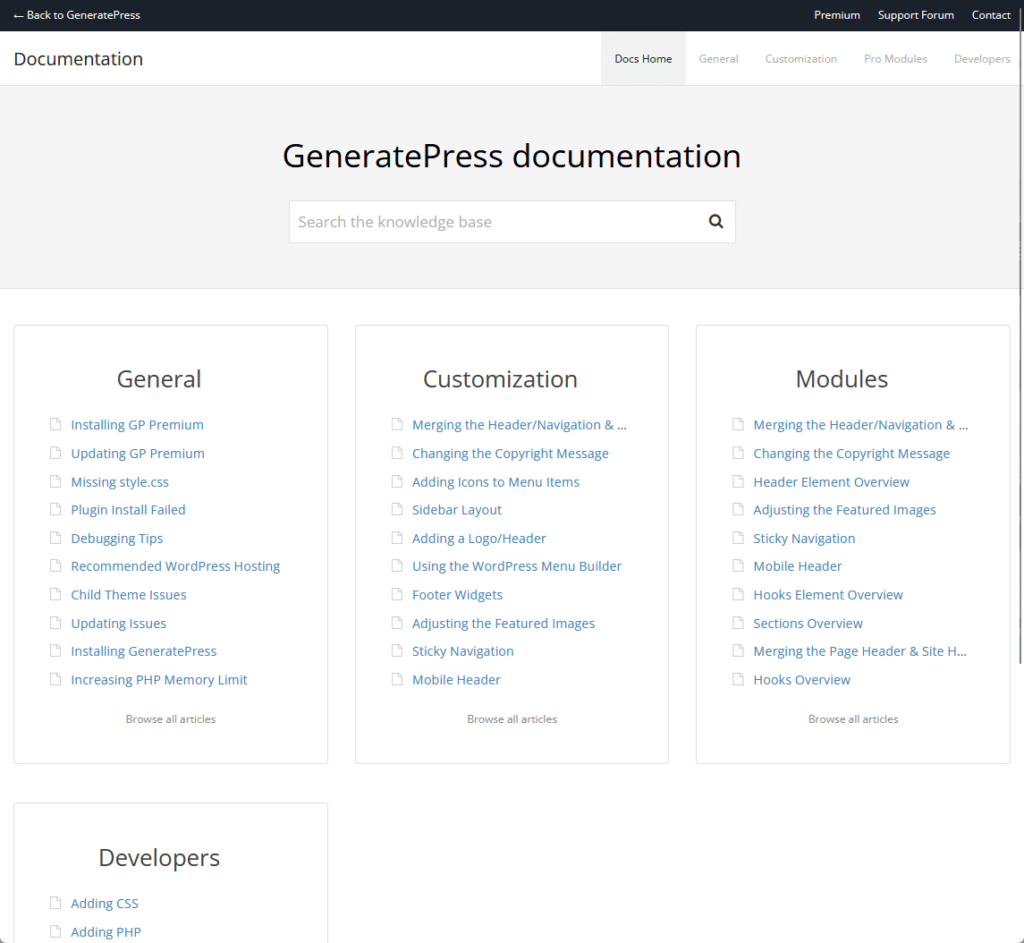Click document icon beside Debugging Tips
This screenshot has height=943, width=1024.
point(56,538)
